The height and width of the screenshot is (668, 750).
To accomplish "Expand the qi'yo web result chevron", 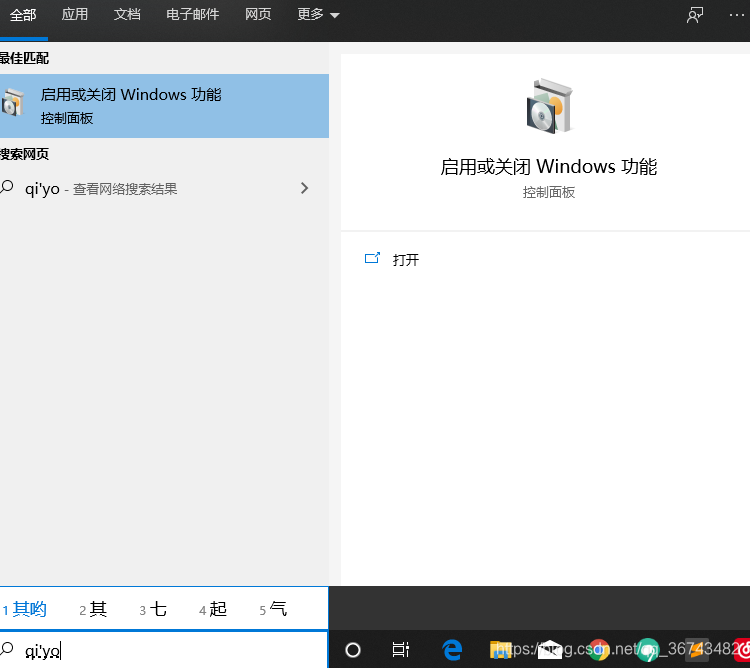I will click(305, 188).
